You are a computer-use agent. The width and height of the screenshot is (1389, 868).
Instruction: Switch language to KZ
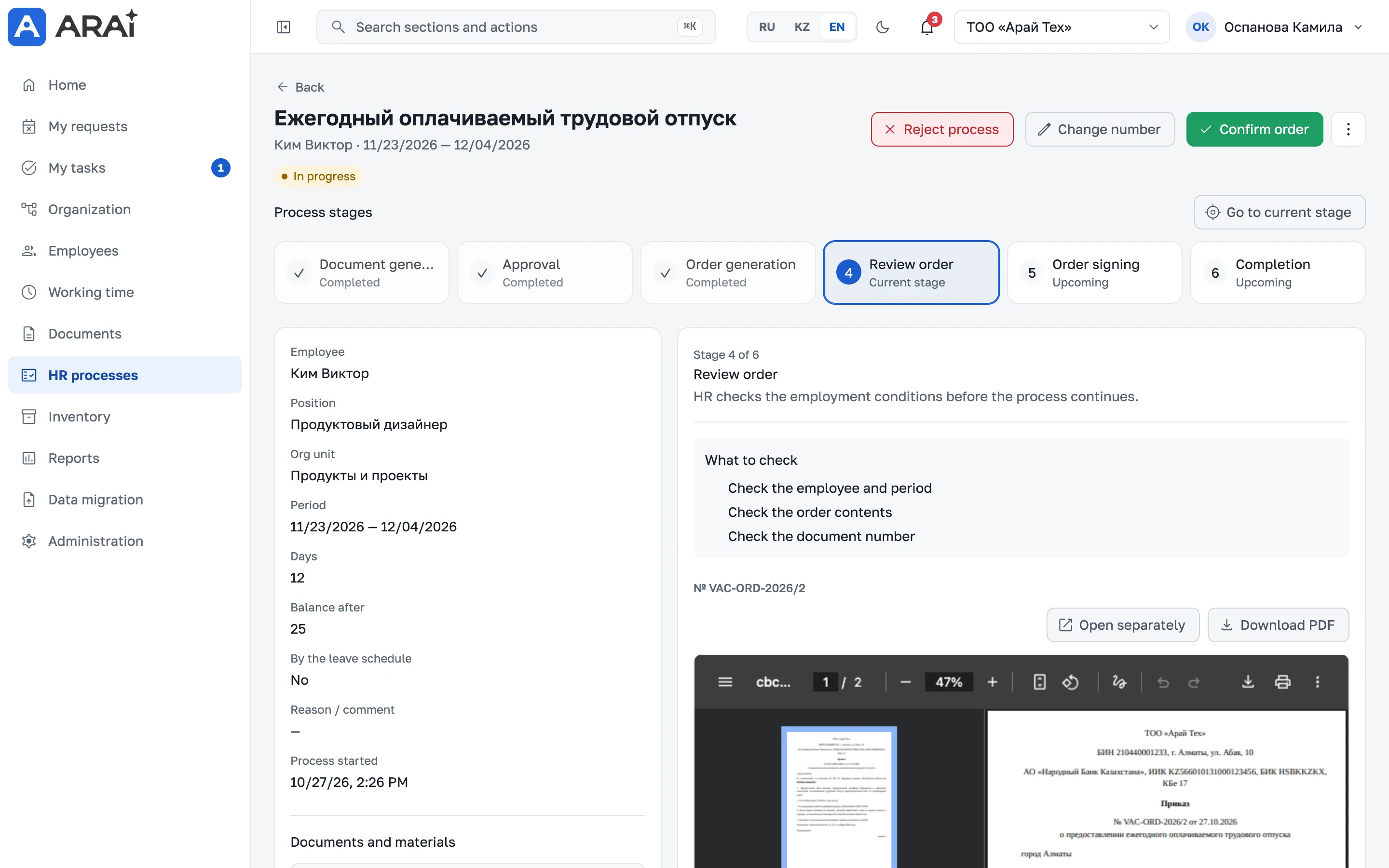802,27
